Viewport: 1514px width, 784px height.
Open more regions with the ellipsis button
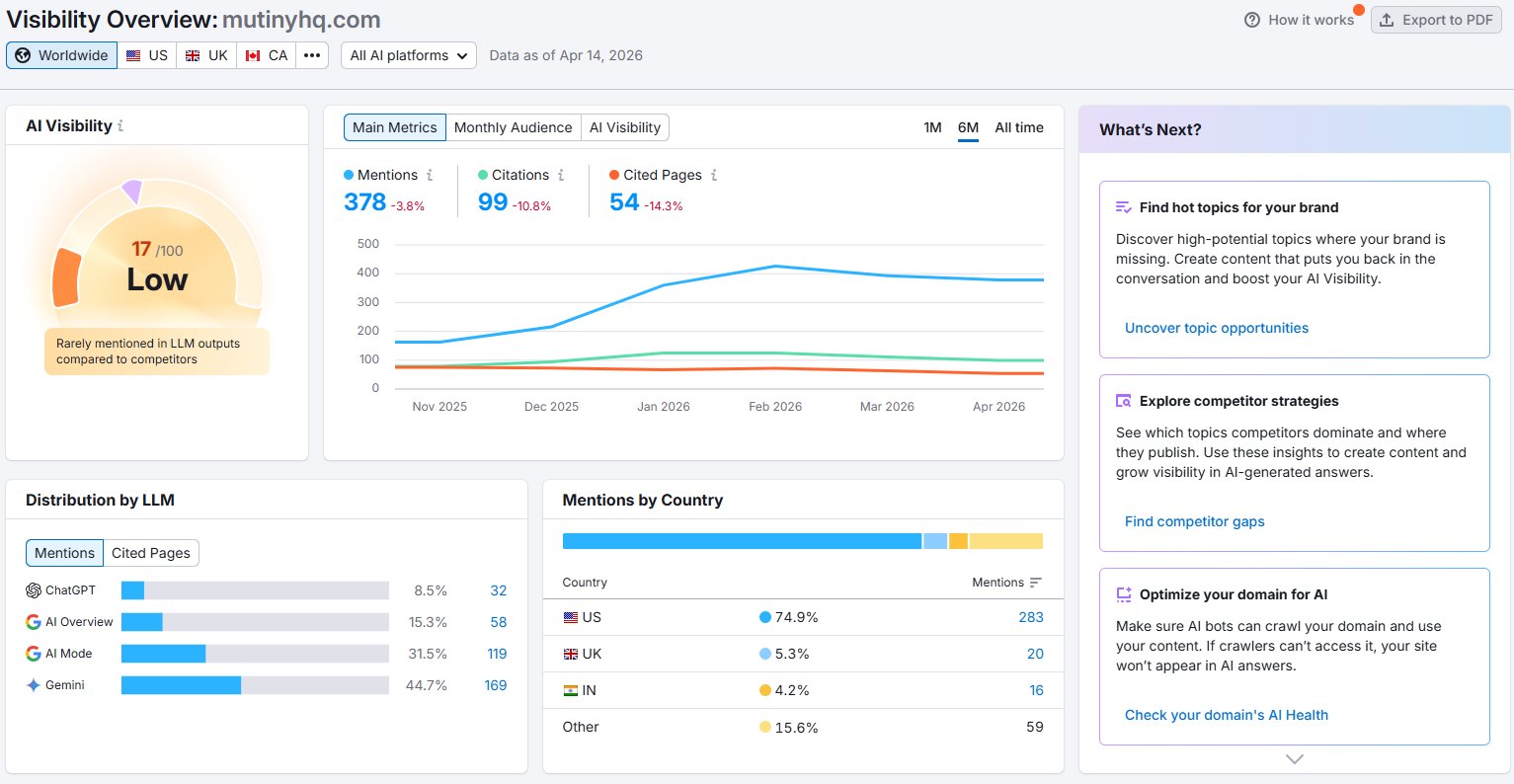[x=312, y=55]
